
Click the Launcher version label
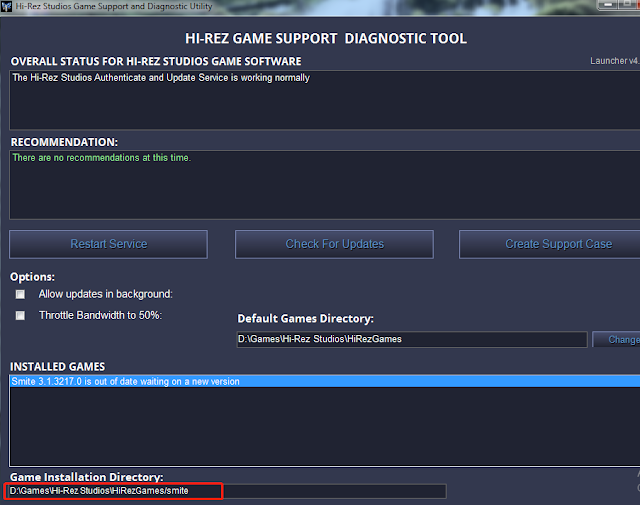[615, 61]
